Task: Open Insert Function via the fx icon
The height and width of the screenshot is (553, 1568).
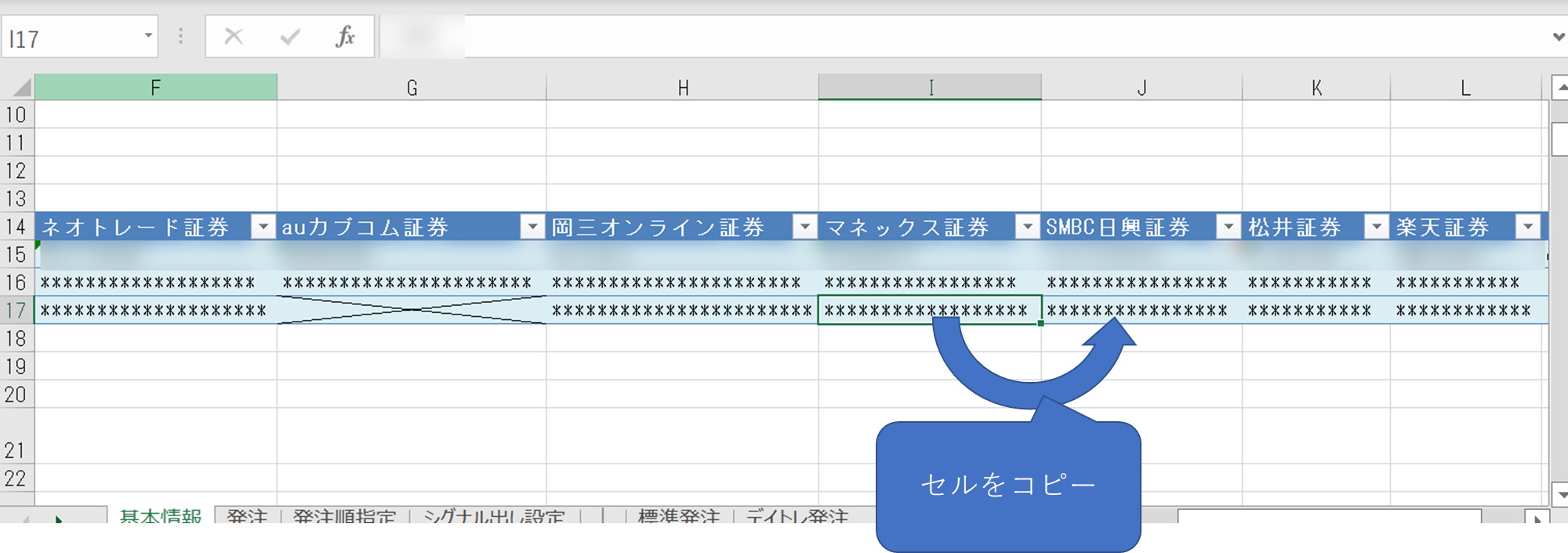Action: [345, 36]
